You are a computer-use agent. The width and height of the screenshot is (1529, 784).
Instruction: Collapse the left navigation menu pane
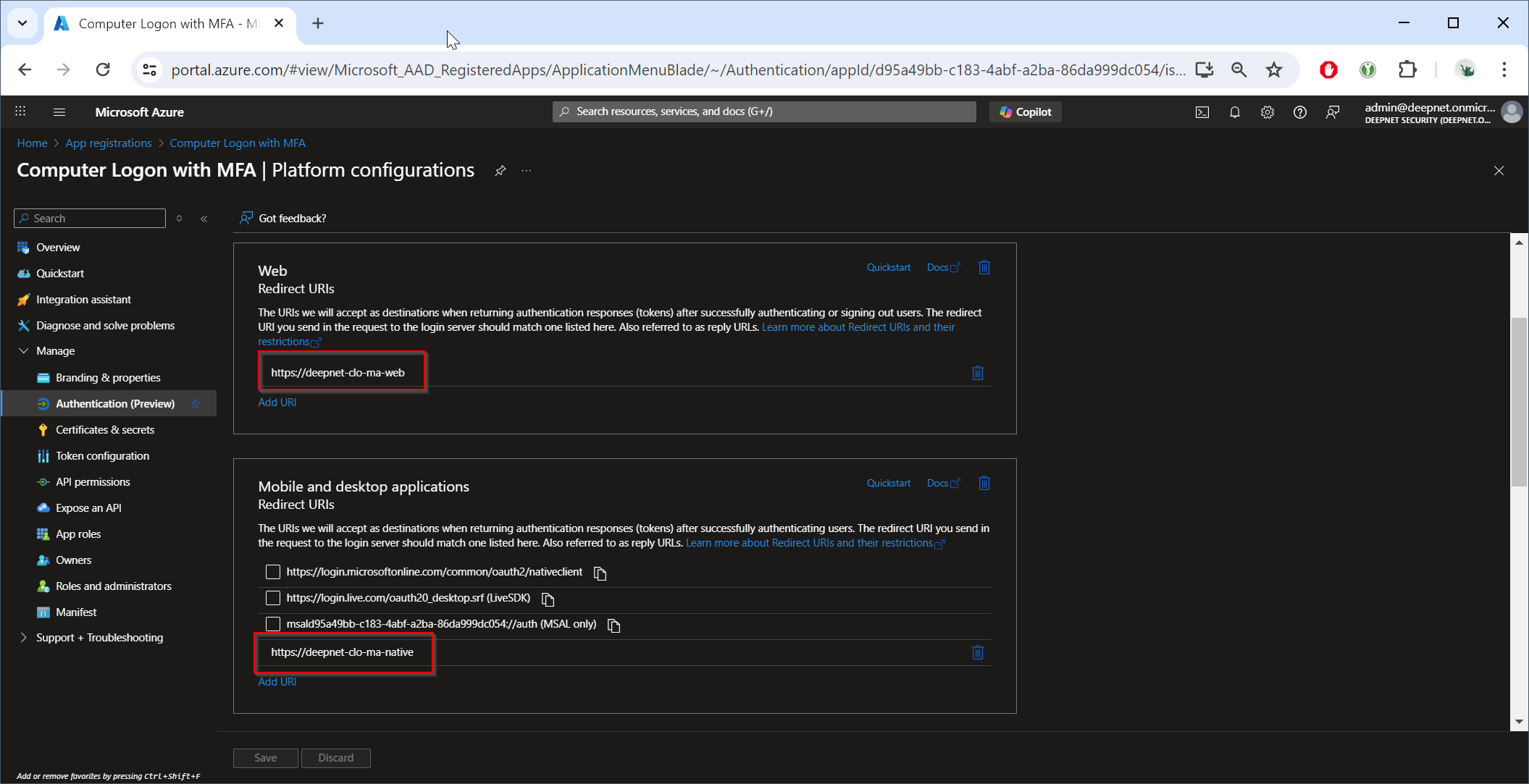[x=204, y=219]
